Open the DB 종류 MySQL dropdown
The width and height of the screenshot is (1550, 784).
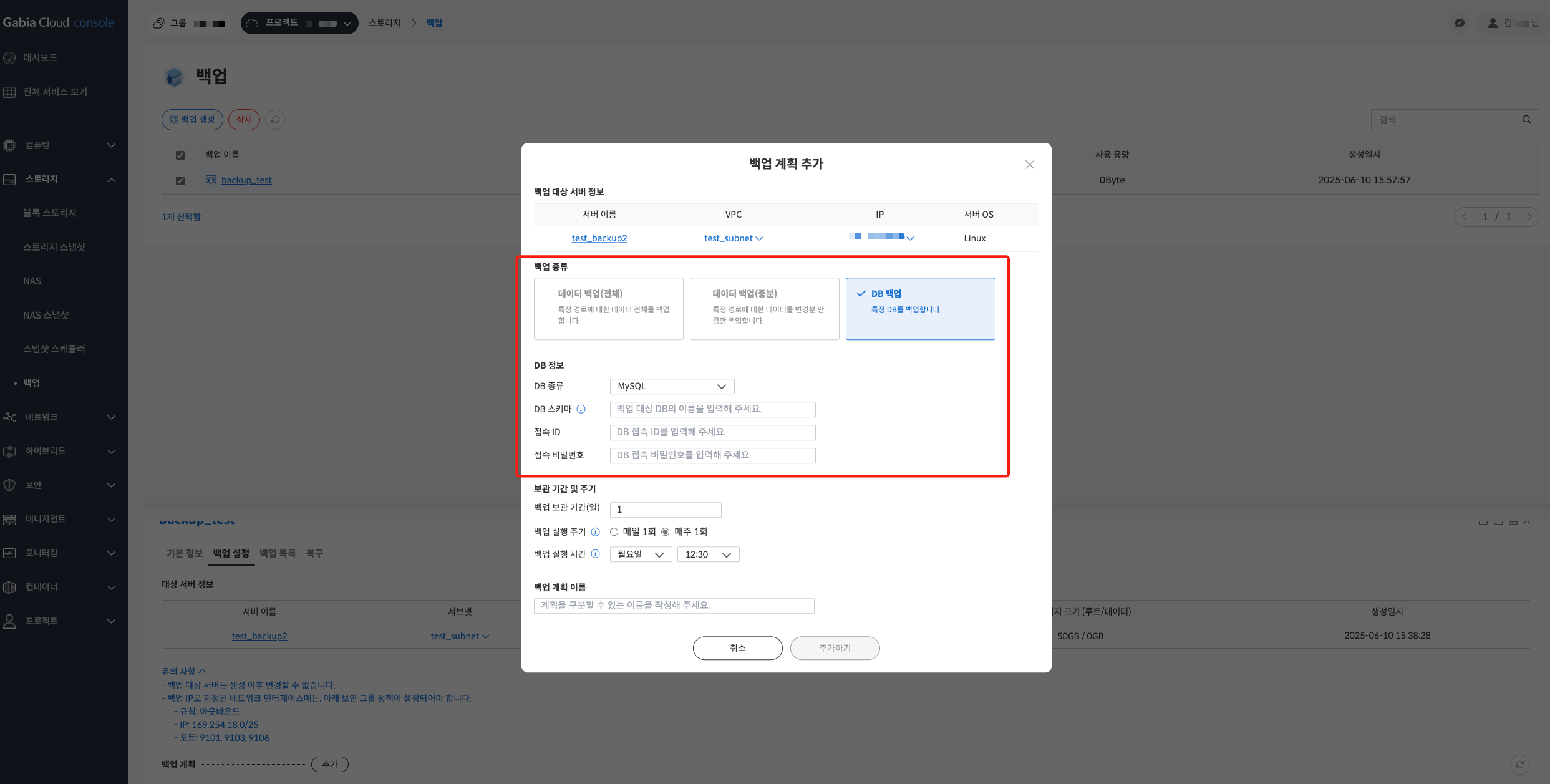(x=672, y=387)
